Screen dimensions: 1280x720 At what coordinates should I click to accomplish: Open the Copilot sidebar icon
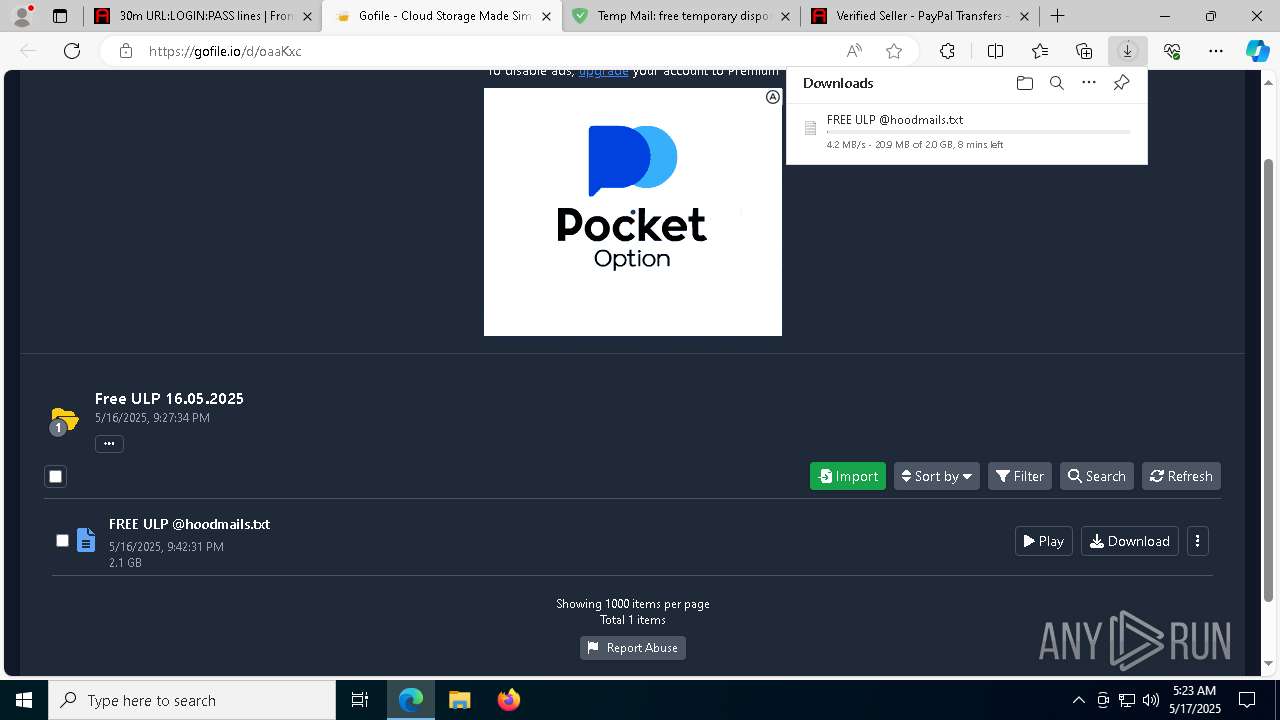(x=1257, y=51)
